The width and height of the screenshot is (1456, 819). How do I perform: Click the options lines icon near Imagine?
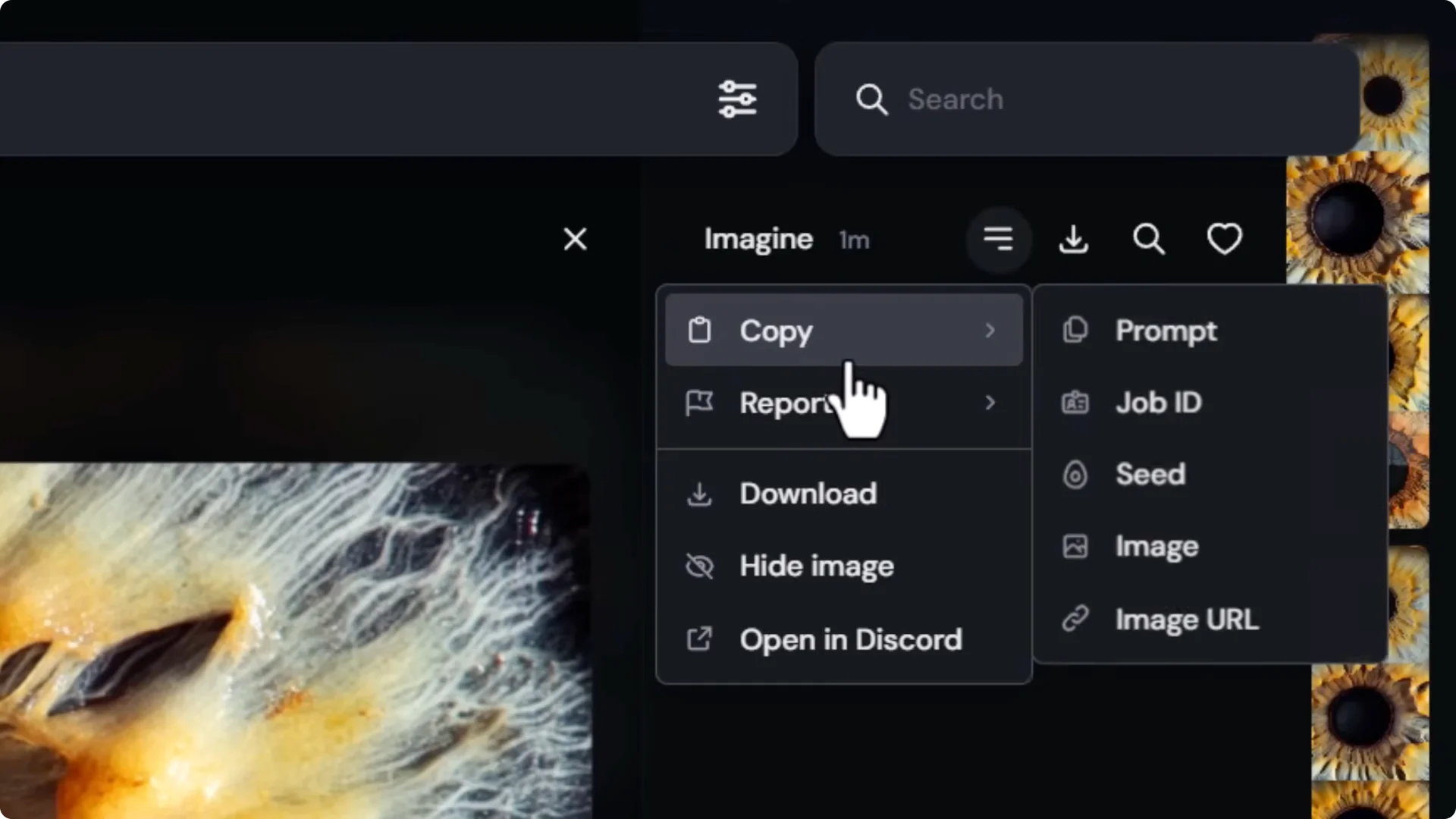click(999, 239)
